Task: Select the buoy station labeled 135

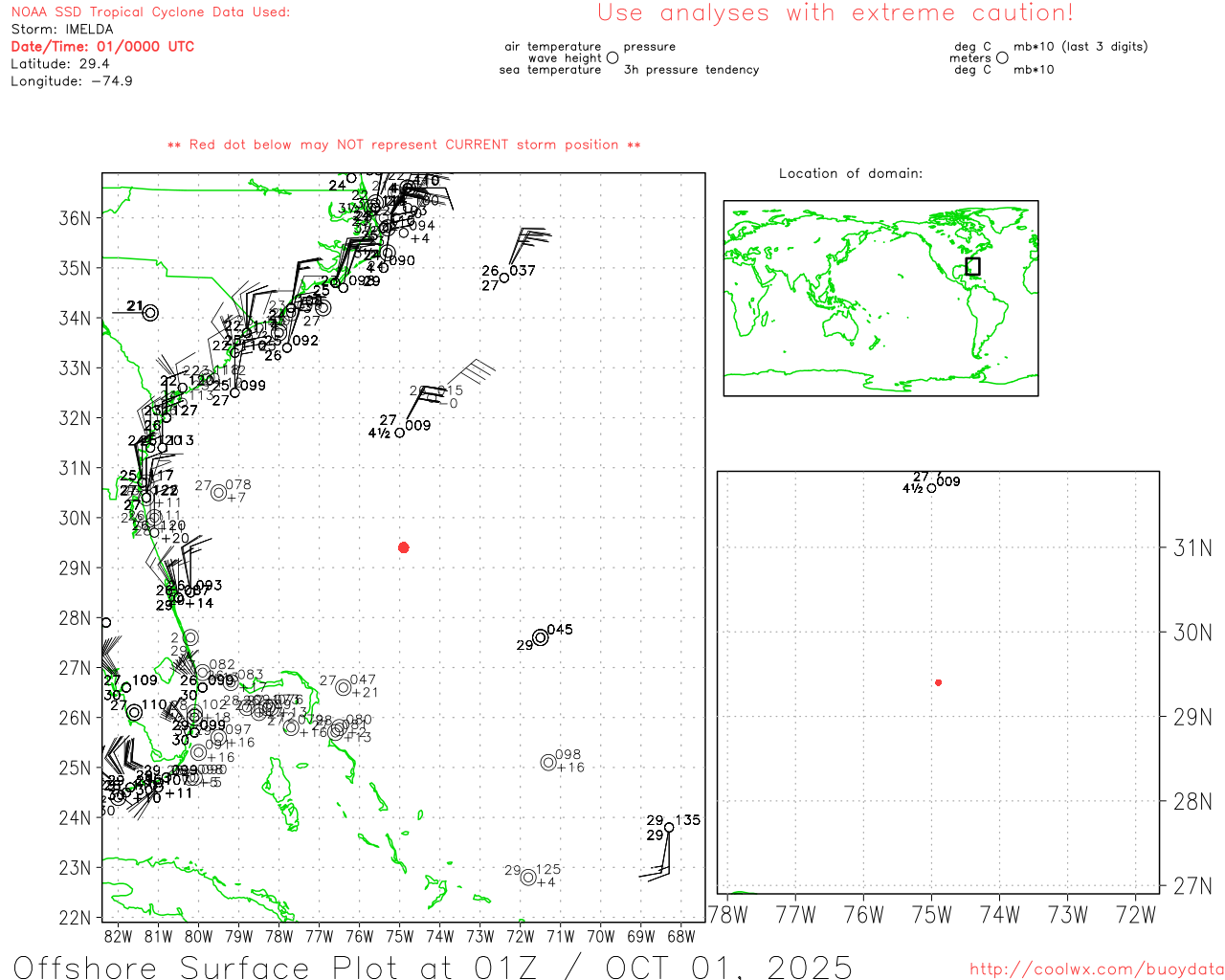Action: point(669,828)
